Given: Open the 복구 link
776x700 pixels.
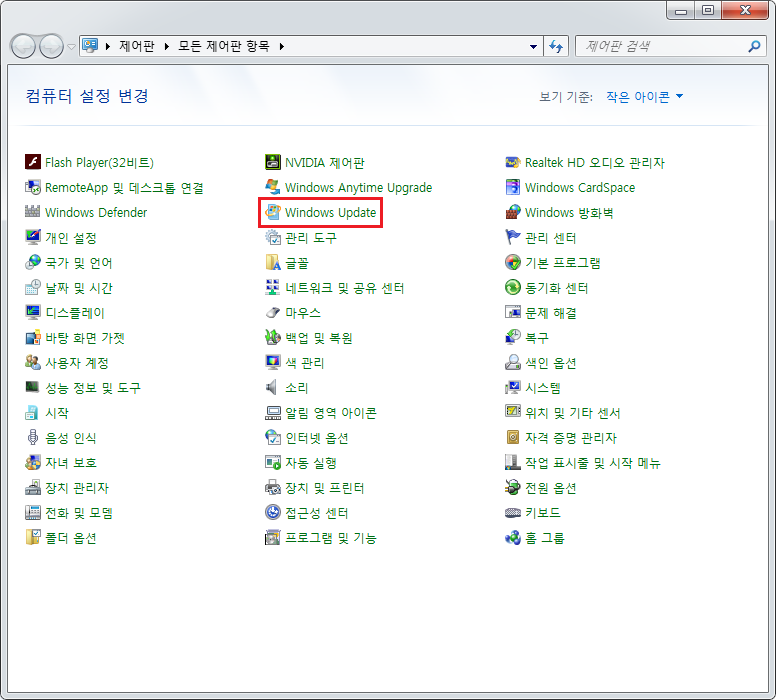Looking at the screenshot, I should (536, 338).
